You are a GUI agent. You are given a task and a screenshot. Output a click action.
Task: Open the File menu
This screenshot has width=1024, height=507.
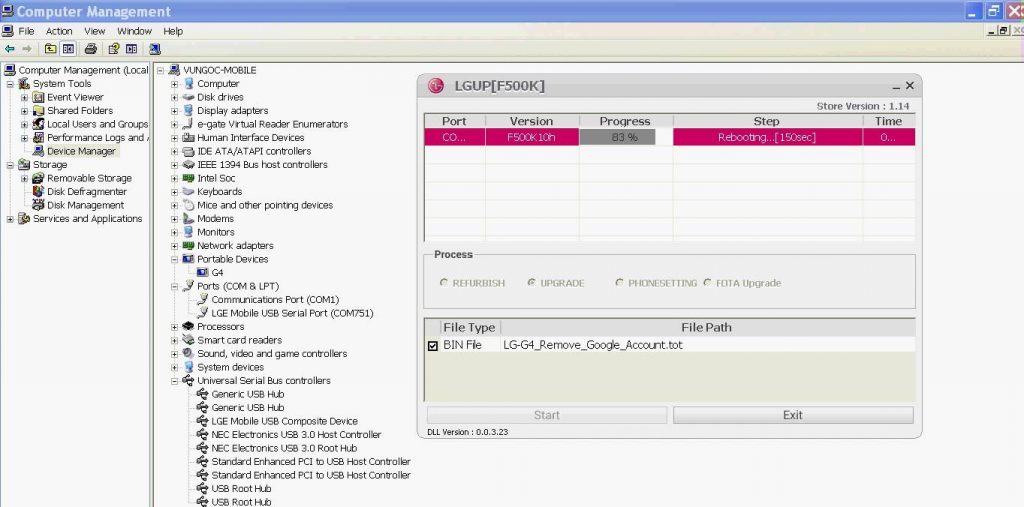coord(26,31)
